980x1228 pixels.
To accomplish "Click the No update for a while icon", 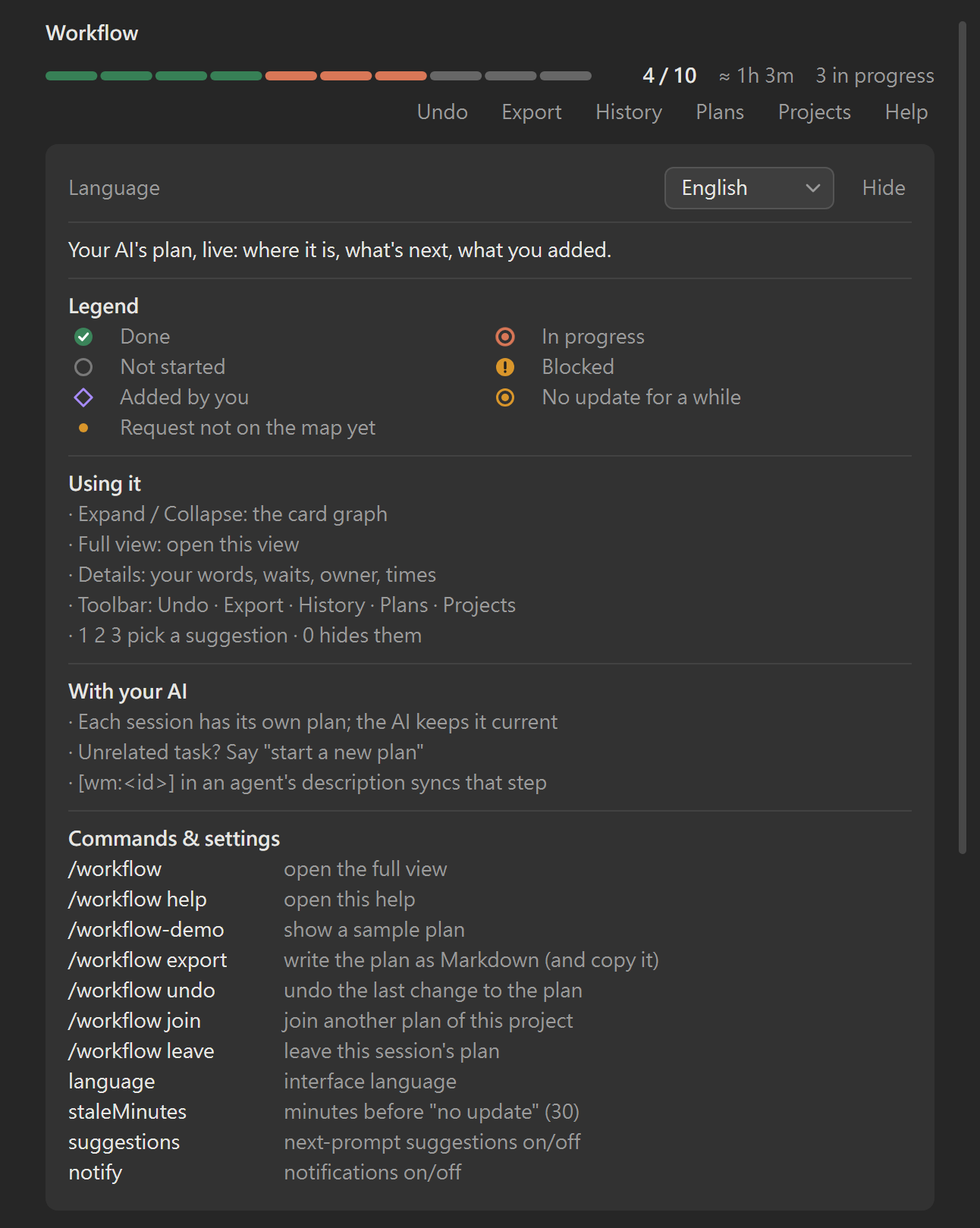I will [x=505, y=397].
